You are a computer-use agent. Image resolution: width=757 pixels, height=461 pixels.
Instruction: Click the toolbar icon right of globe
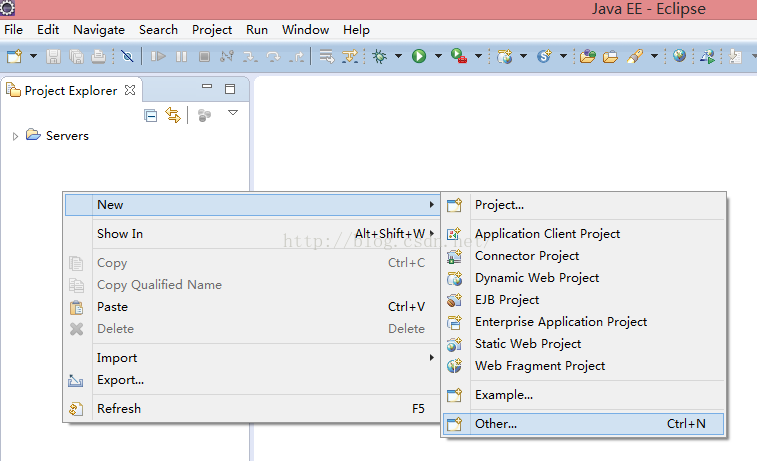point(707,56)
